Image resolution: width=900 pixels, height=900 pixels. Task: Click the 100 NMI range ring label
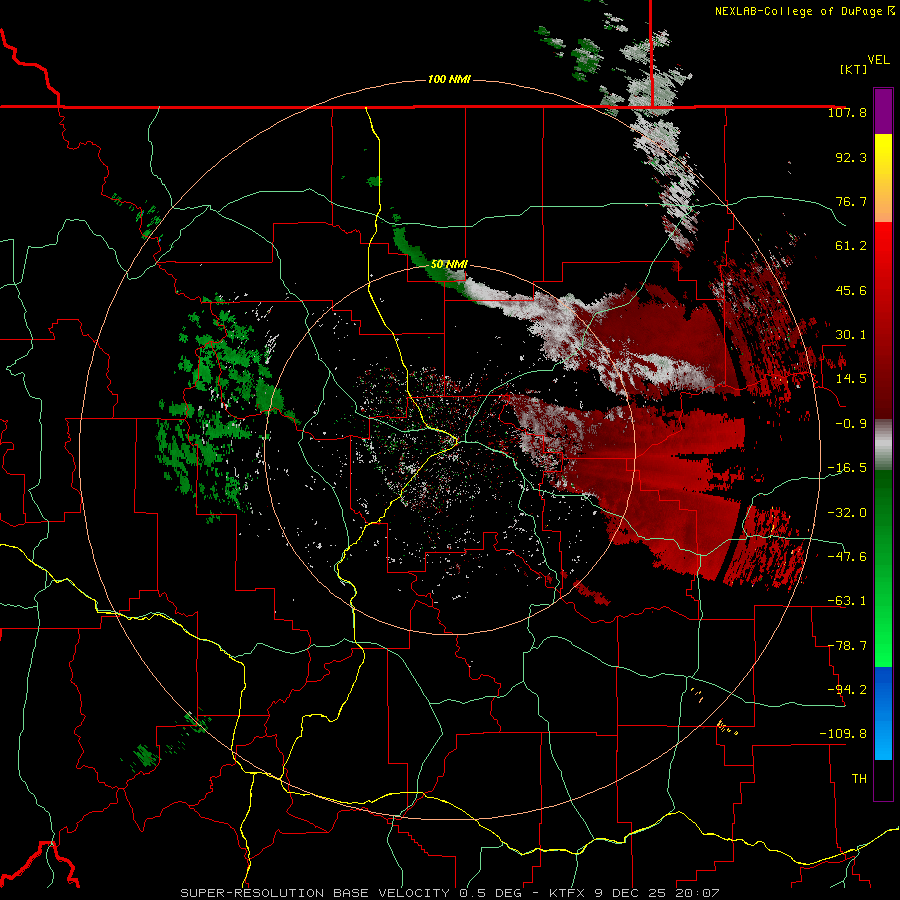(449, 79)
